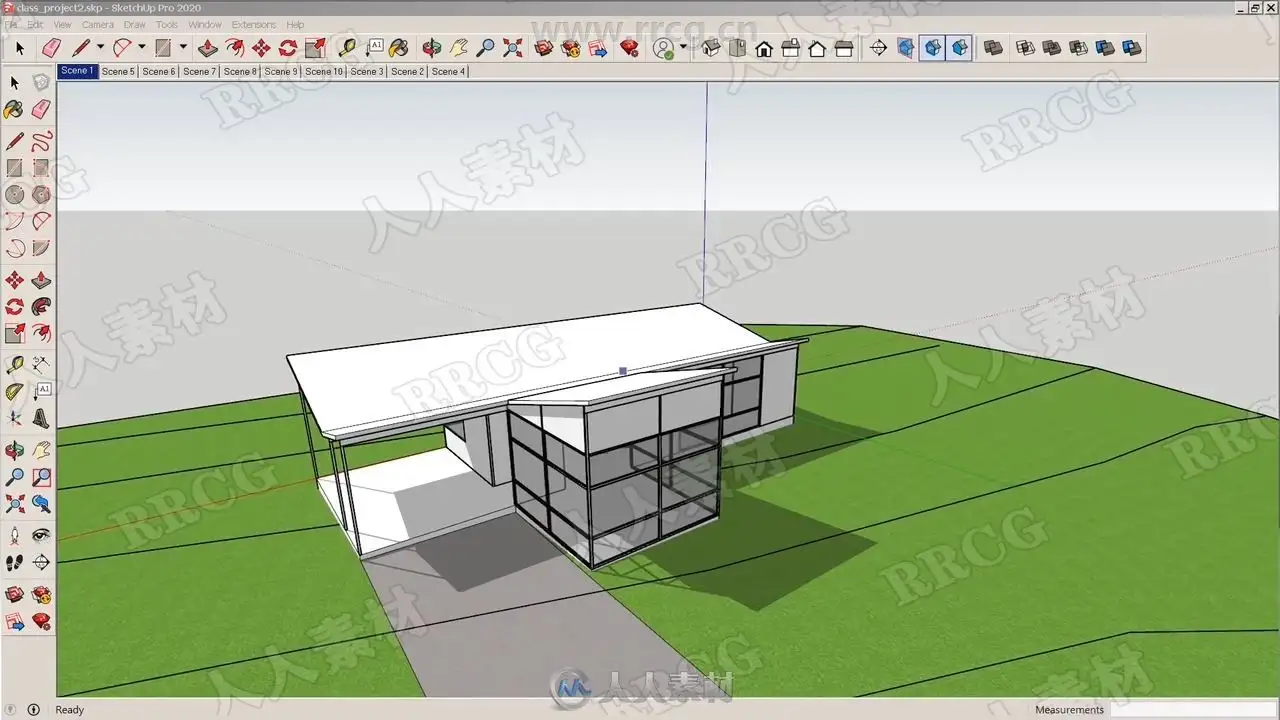The height and width of the screenshot is (720, 1280).
Task: Switch to the Scene 5 tab
Action: pyautogui.click(x=118, y=71)
